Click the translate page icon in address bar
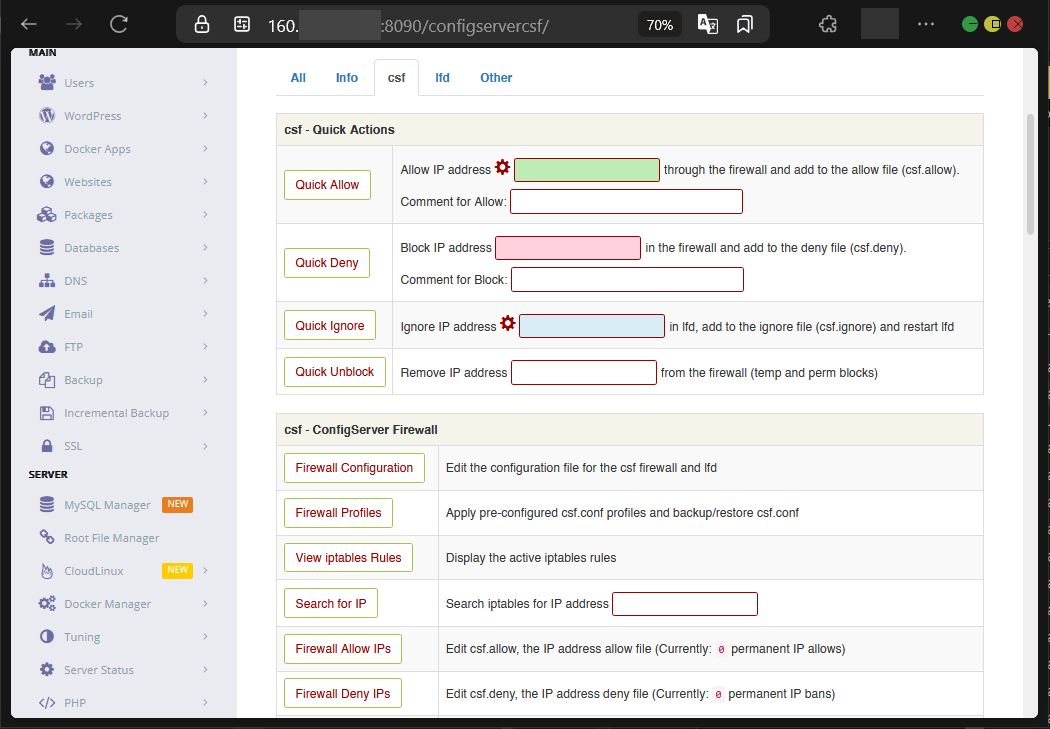Screen dimensions: 1050x729 pos(708,25)
